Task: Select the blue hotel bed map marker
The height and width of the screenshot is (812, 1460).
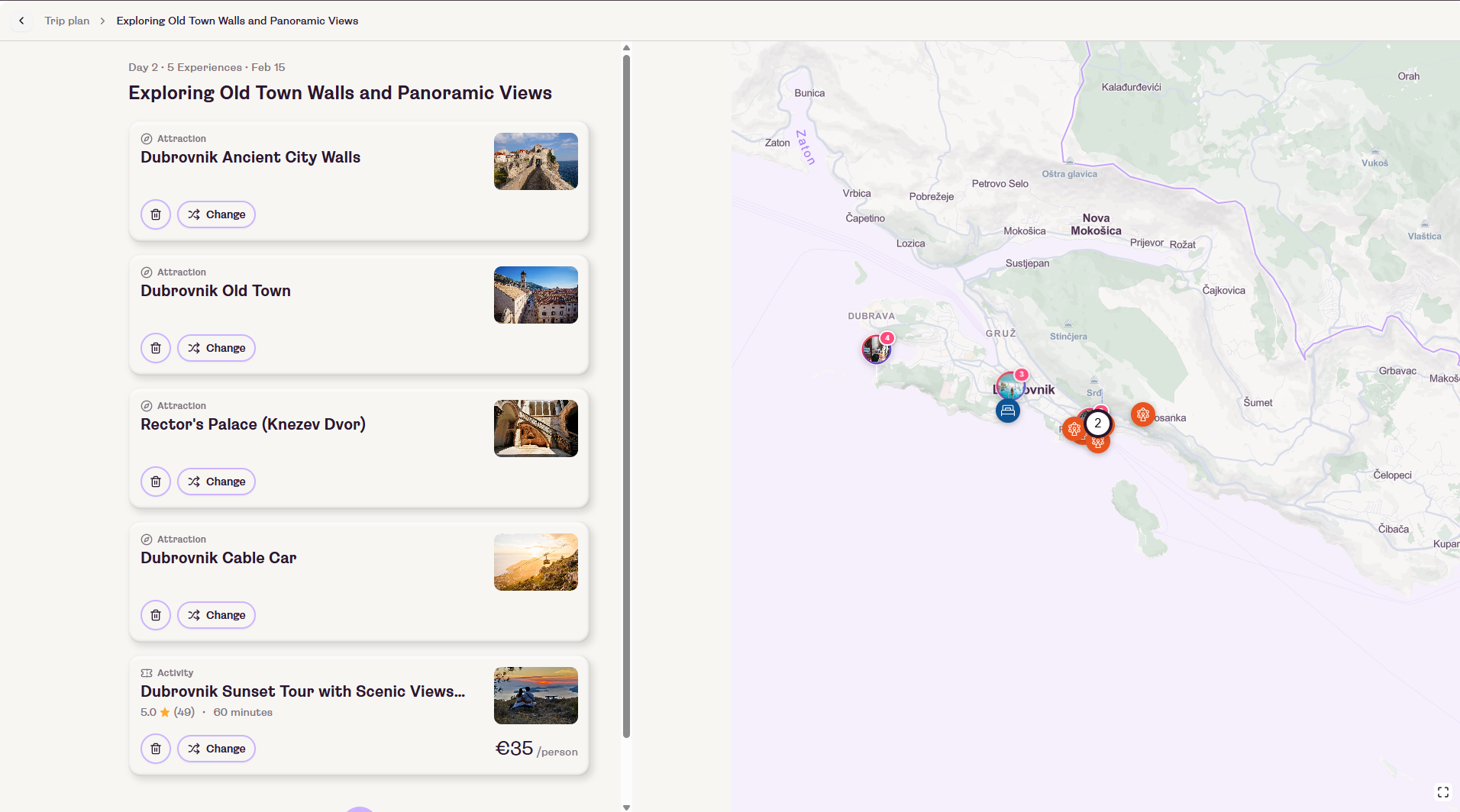Action: coord(1008,411)
